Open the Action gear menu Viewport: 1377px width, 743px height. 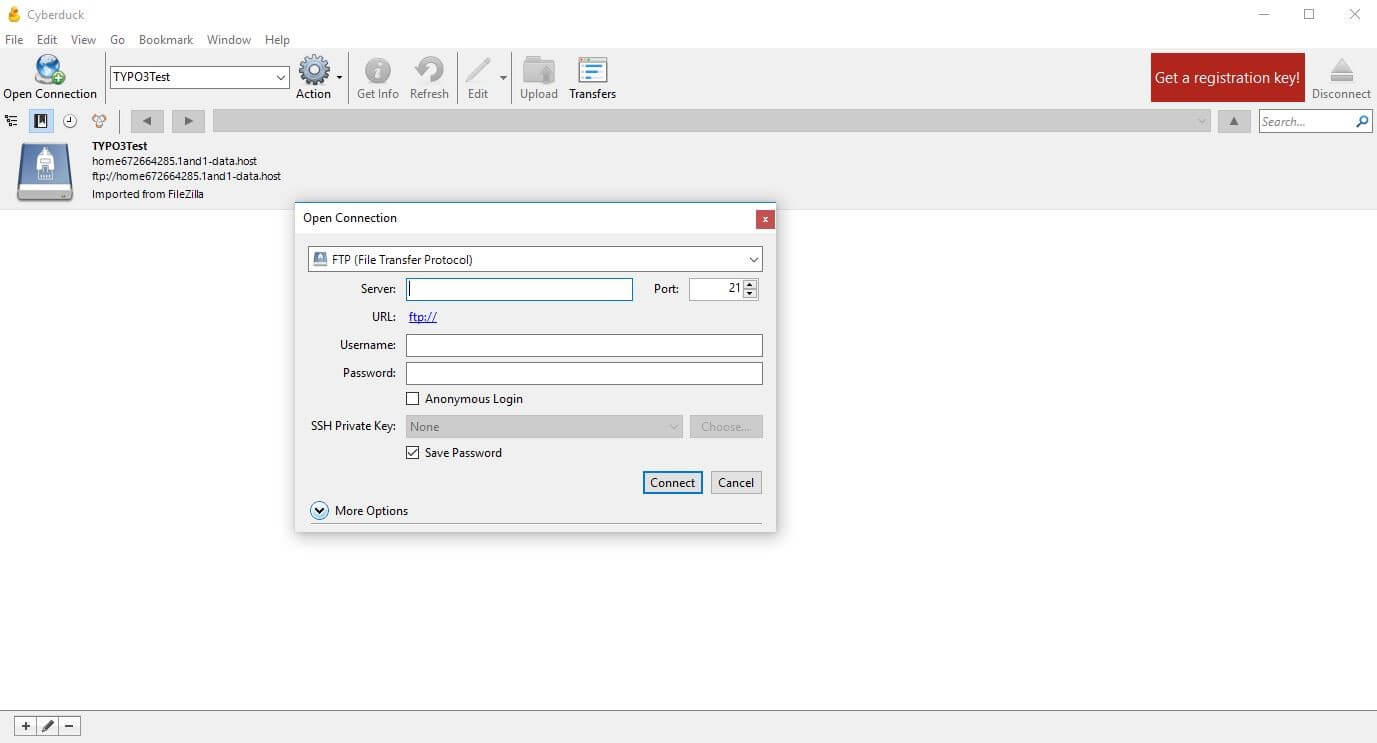click(x=315, y=72)
